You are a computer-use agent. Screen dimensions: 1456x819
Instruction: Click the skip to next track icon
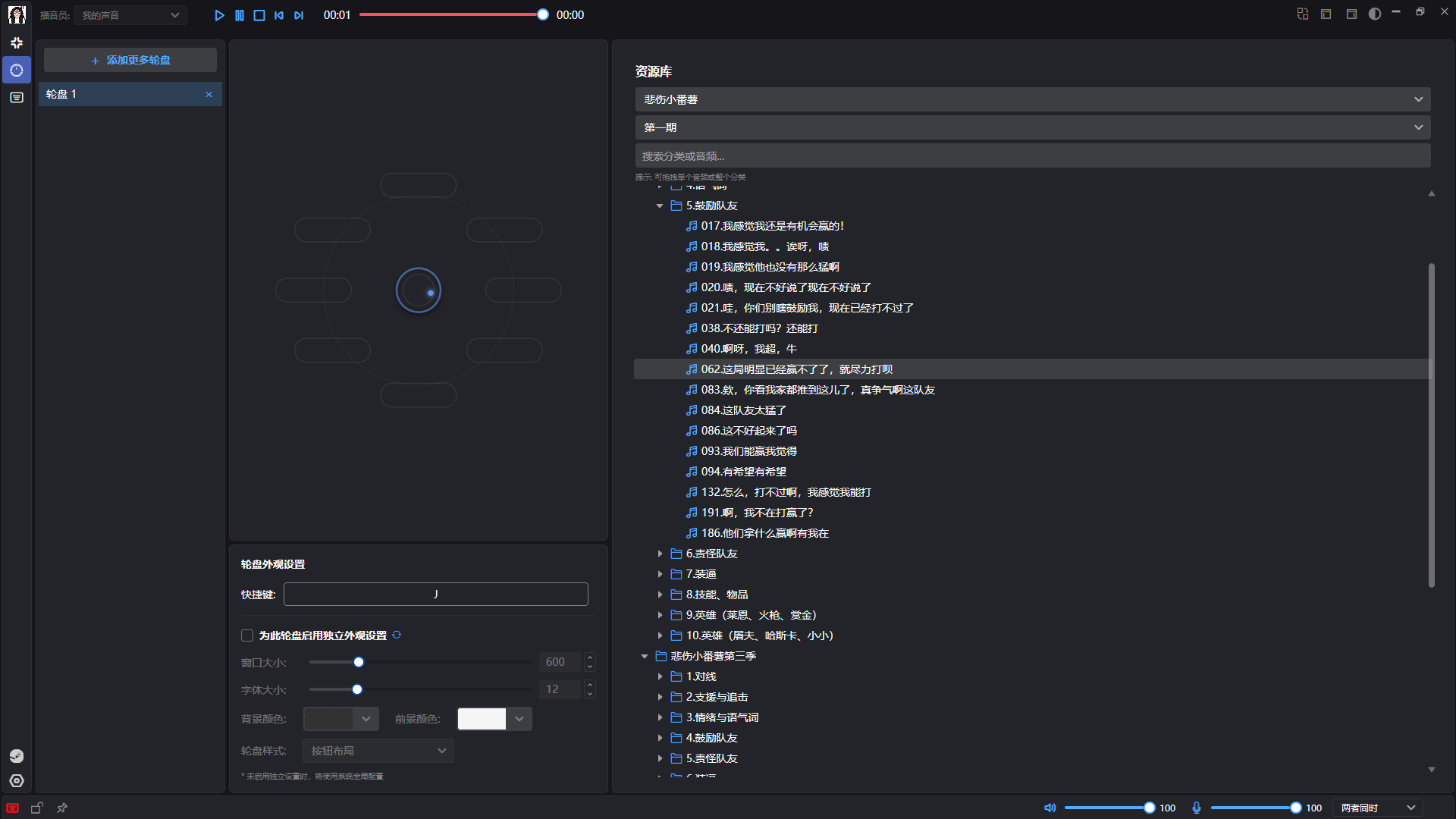coord(299,15)
